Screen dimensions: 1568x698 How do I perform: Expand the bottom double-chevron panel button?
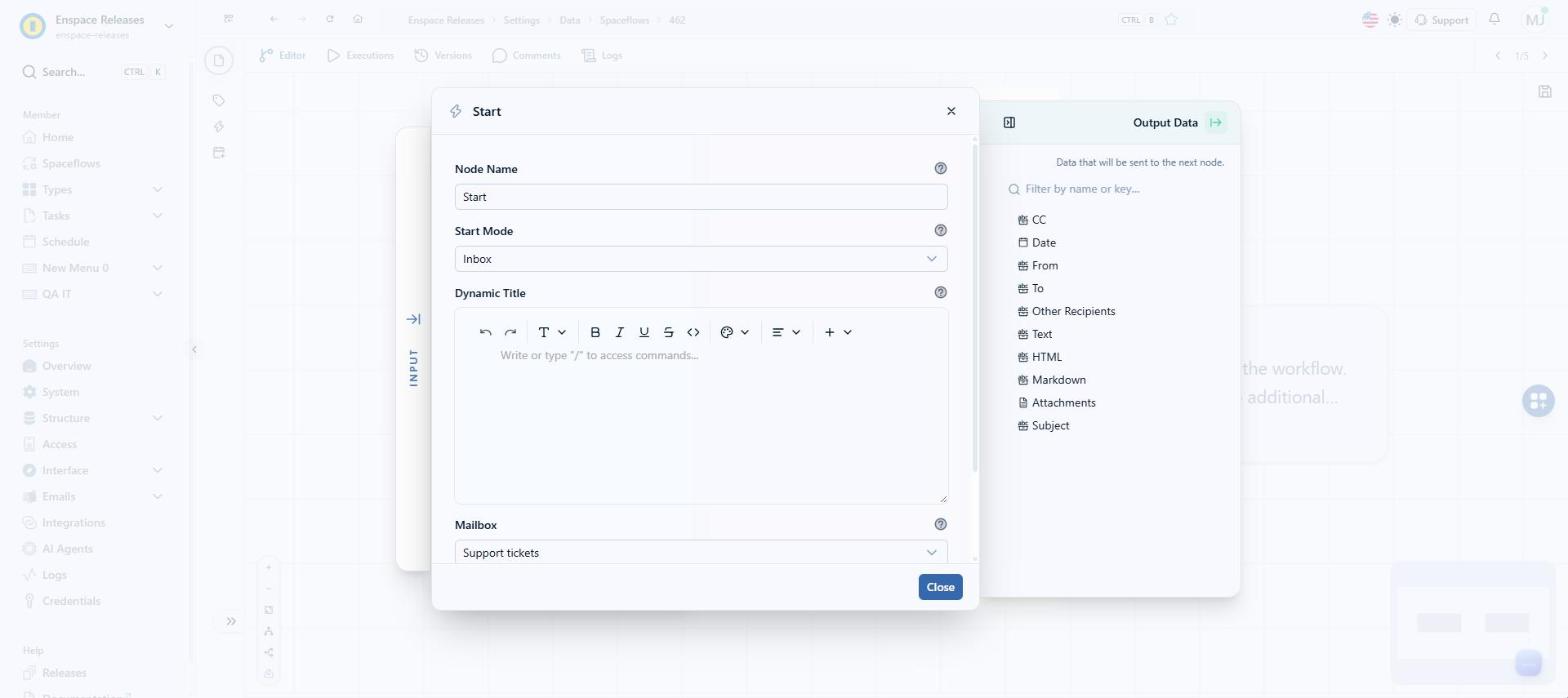231,621
